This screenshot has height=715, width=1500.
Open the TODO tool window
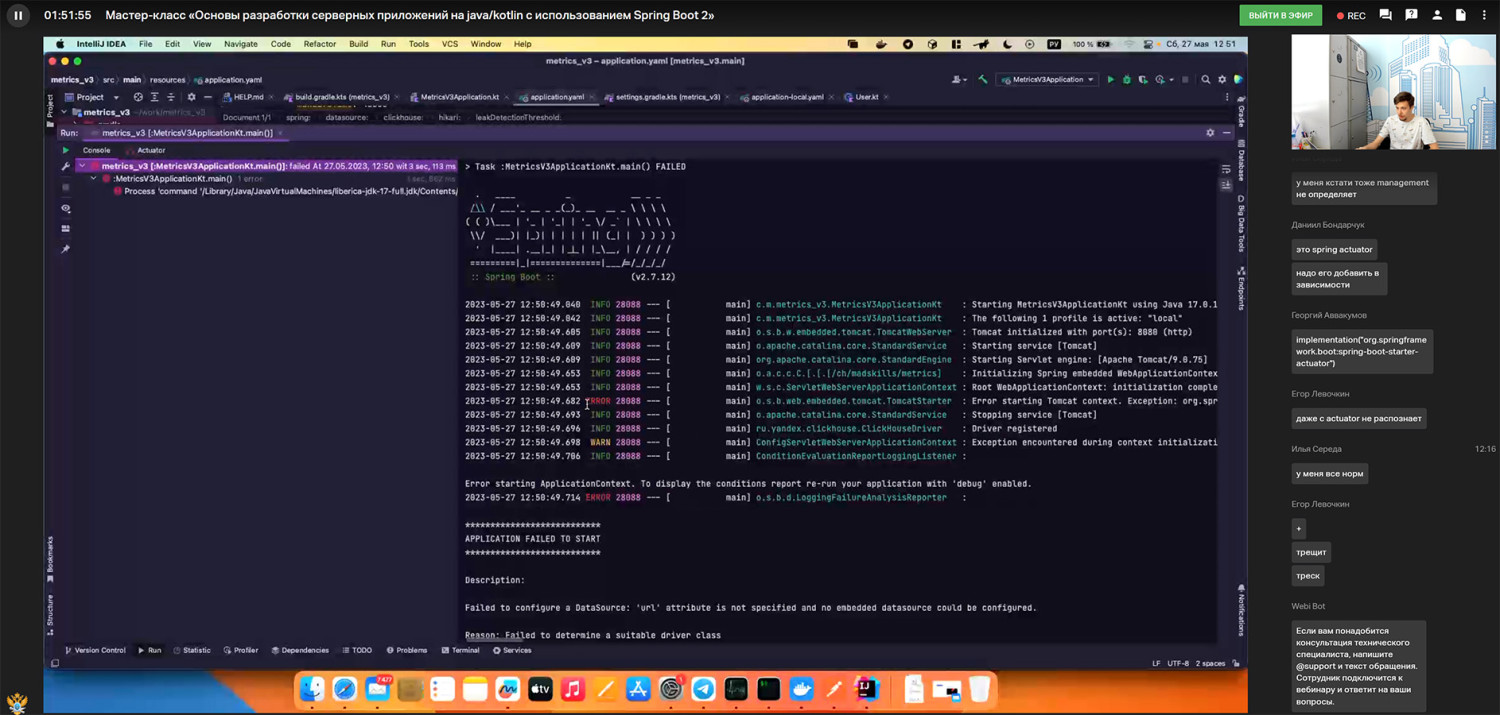click(x=357, y=650)
